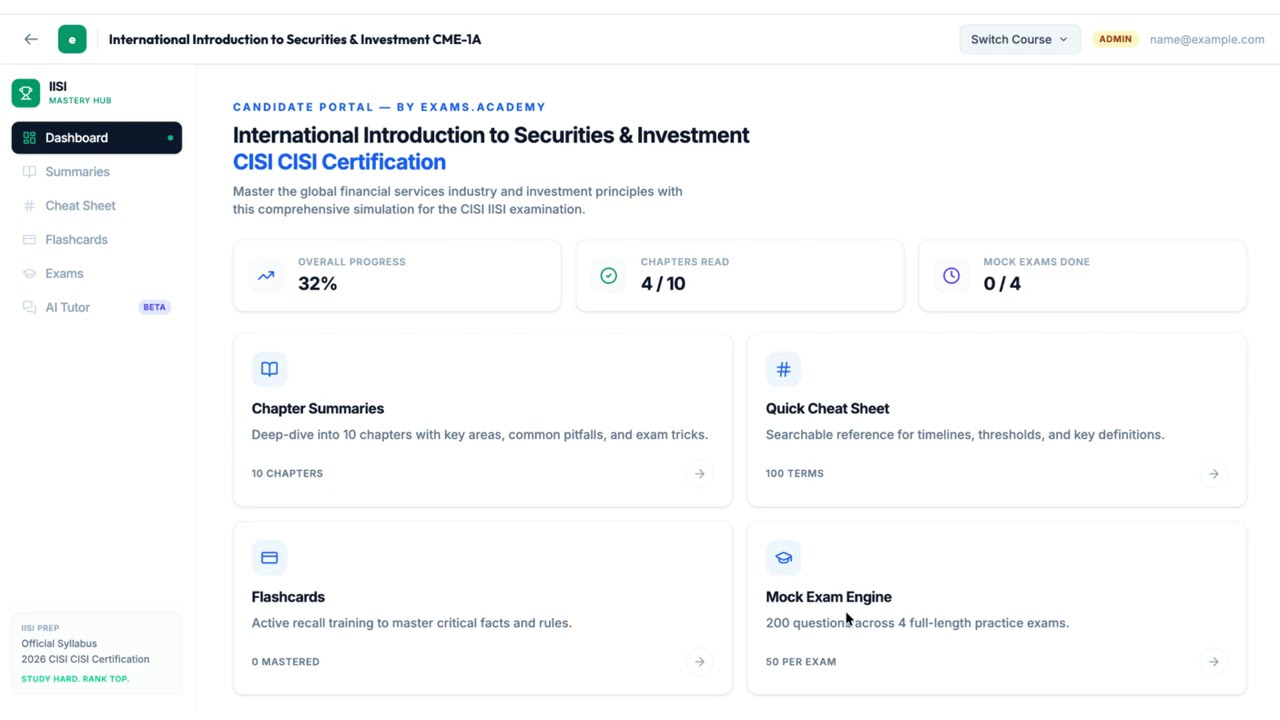1280x720 pixels.
Task: Click the '10 CHAPTERS' label
Action: 287,474
